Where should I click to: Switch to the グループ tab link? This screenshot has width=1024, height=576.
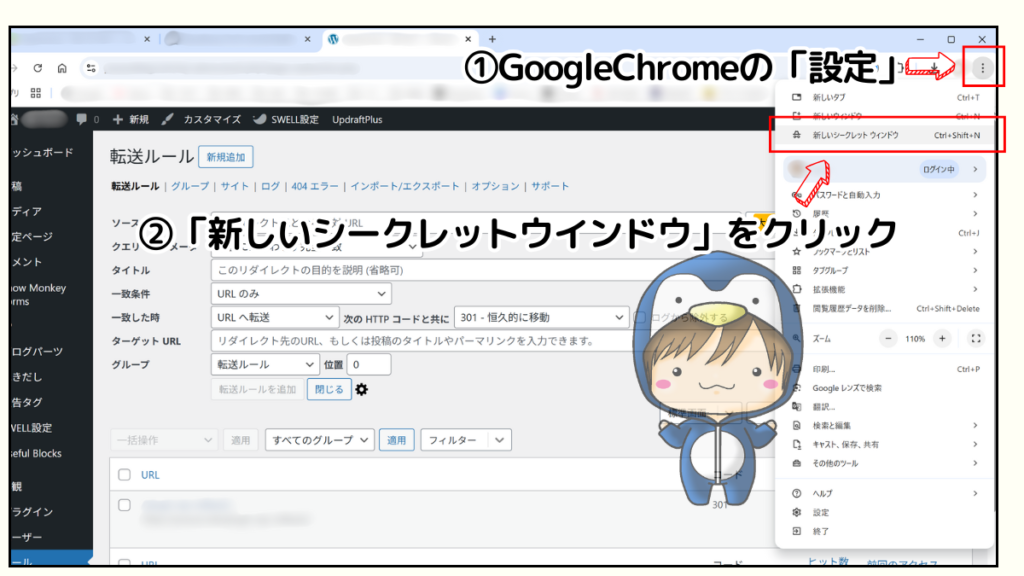[x=190, y=186]
